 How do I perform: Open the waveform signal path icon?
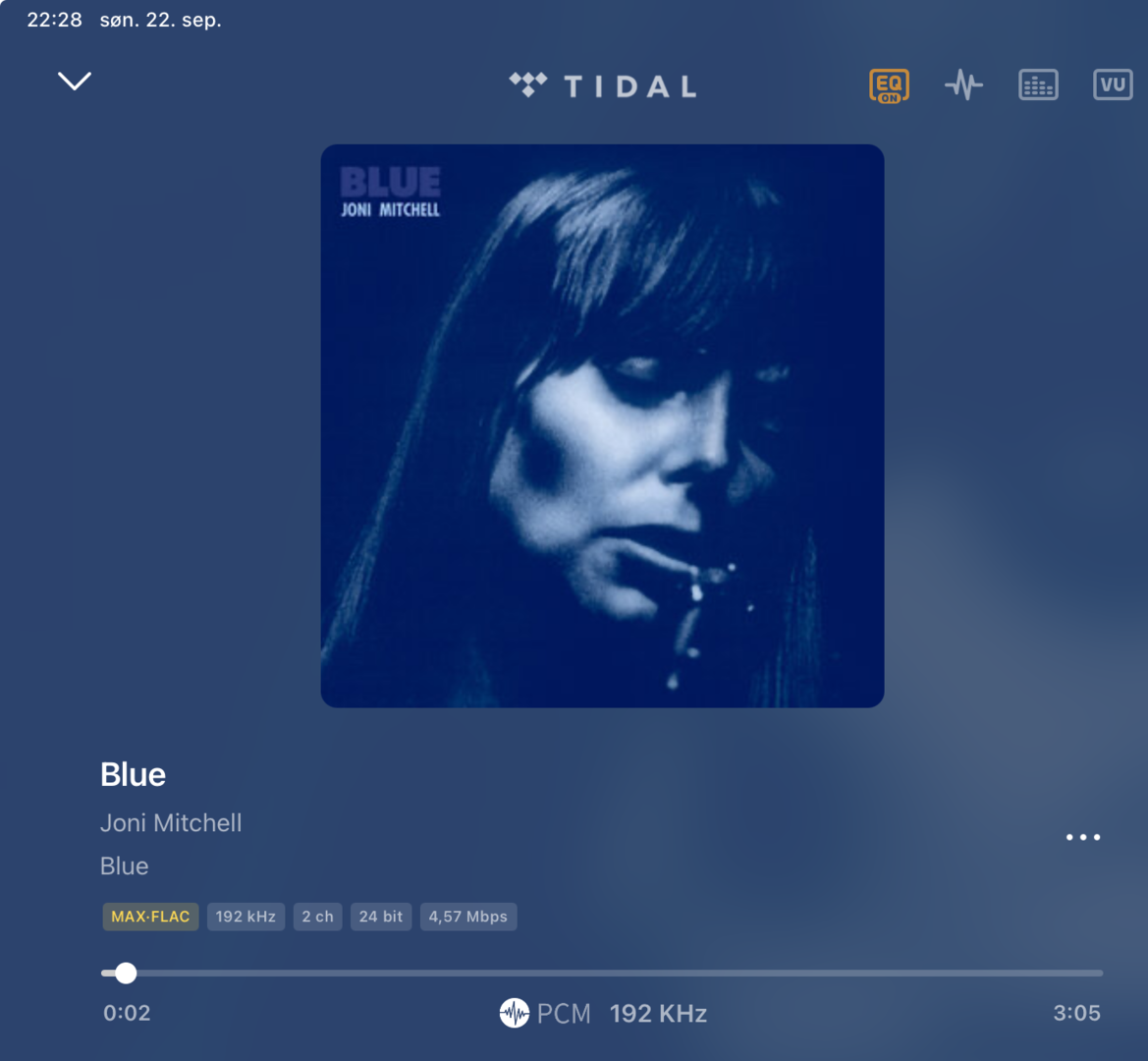click(963, 84)
